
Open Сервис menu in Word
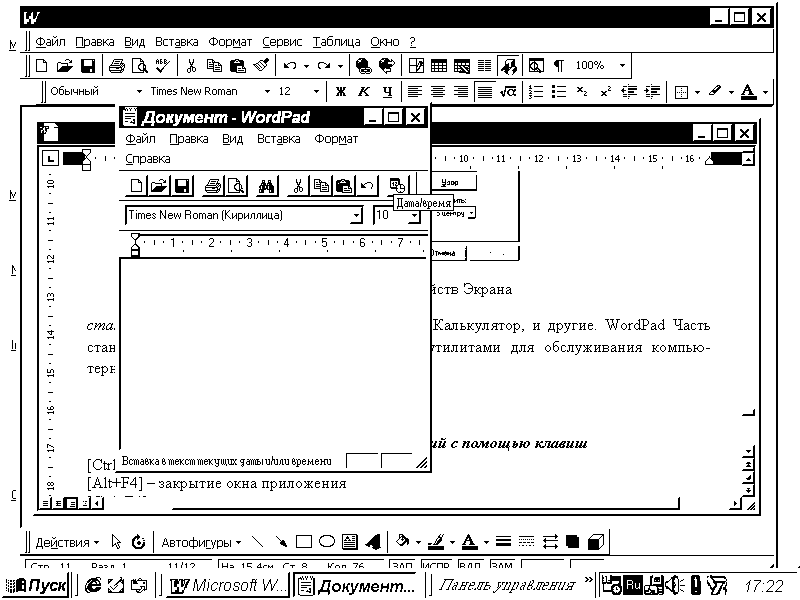tap(282, 42)
